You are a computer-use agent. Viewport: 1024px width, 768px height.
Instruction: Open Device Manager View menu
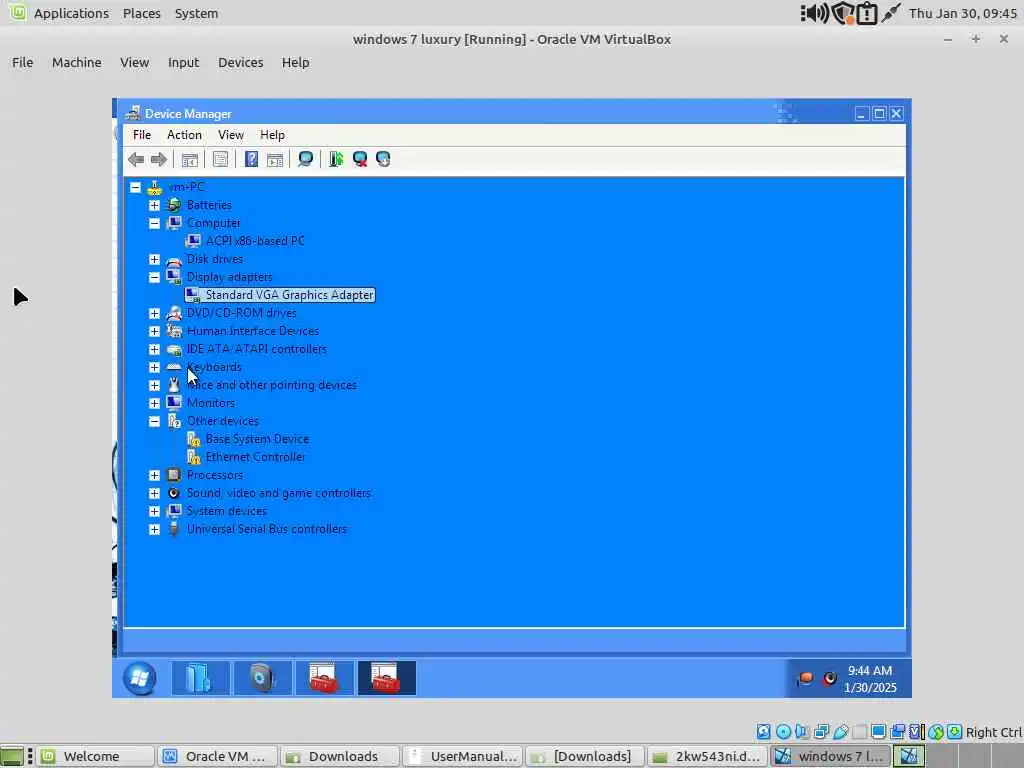point(231,135)
